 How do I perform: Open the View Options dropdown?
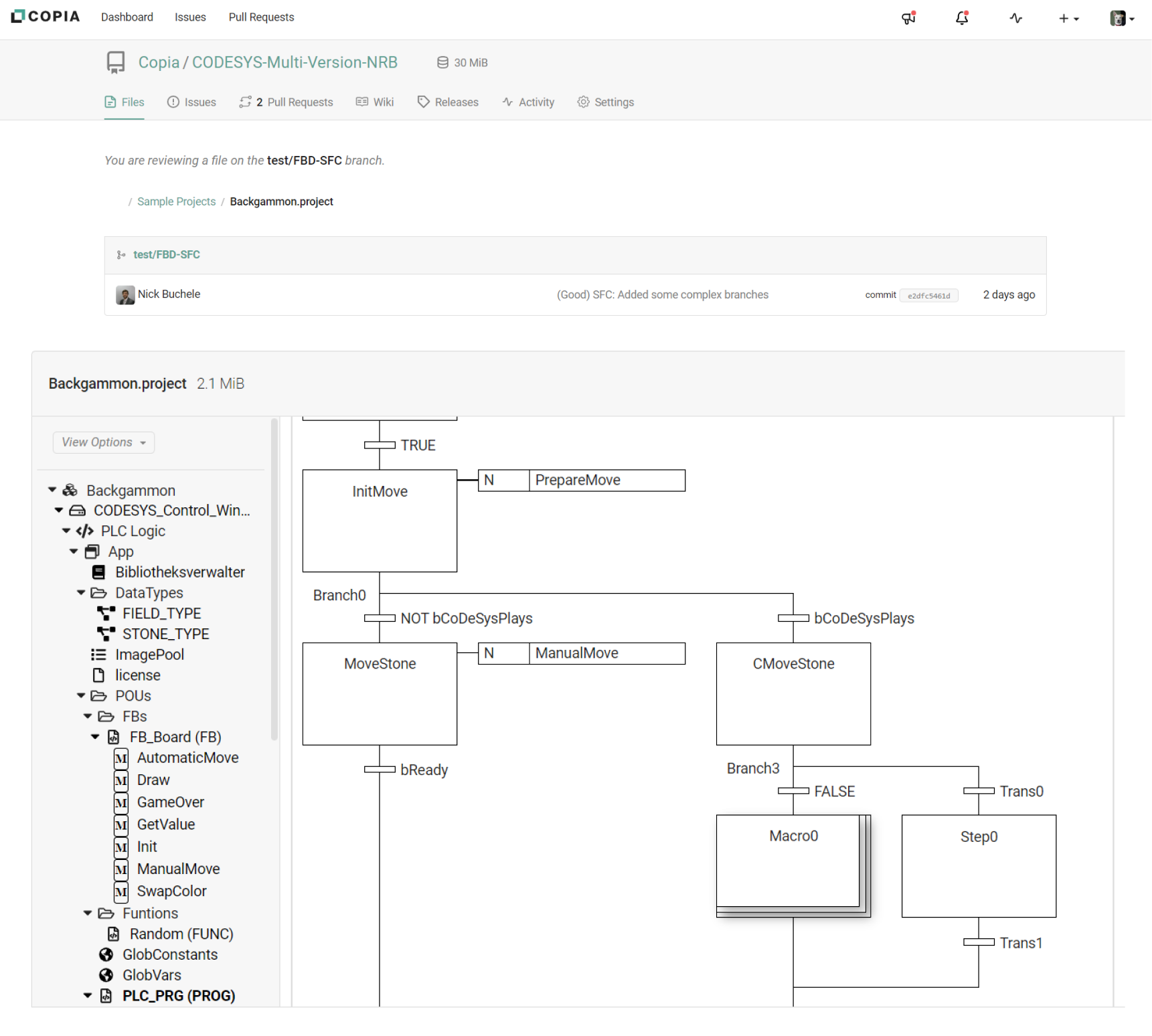[x=104, y=442]
